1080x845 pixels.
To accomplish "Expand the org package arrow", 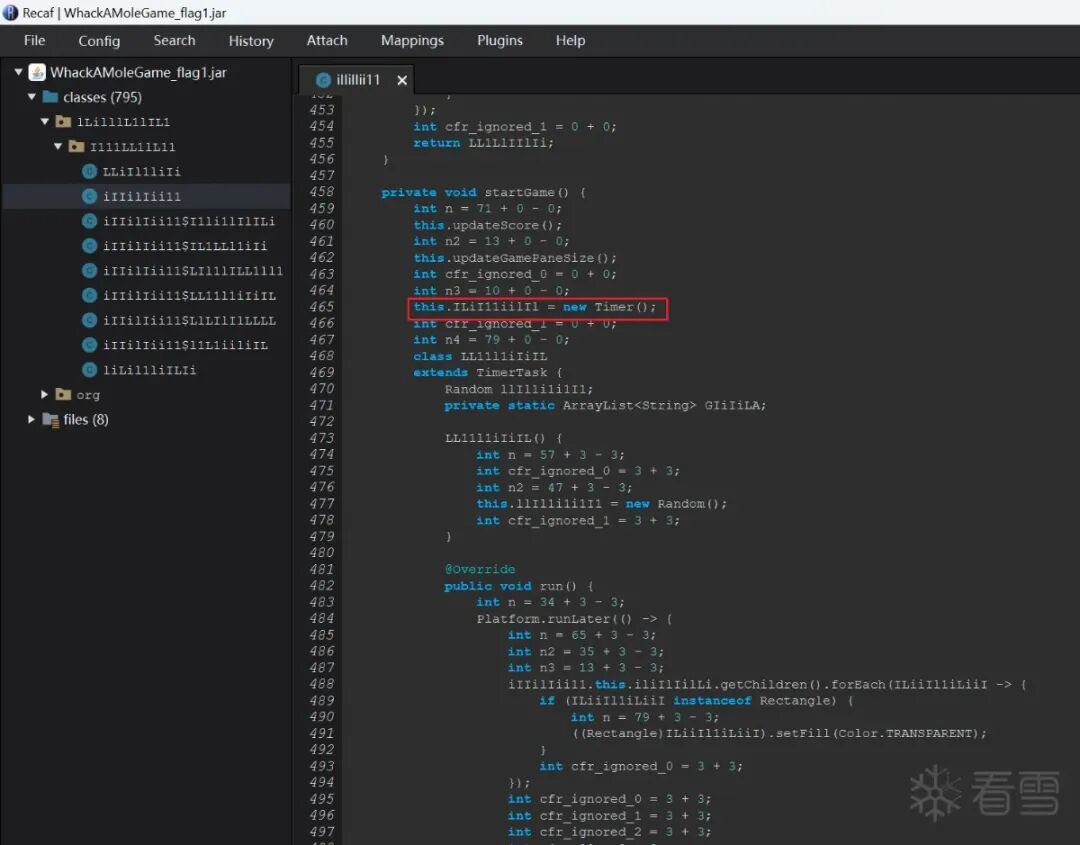I will click(x=45, y=395).
